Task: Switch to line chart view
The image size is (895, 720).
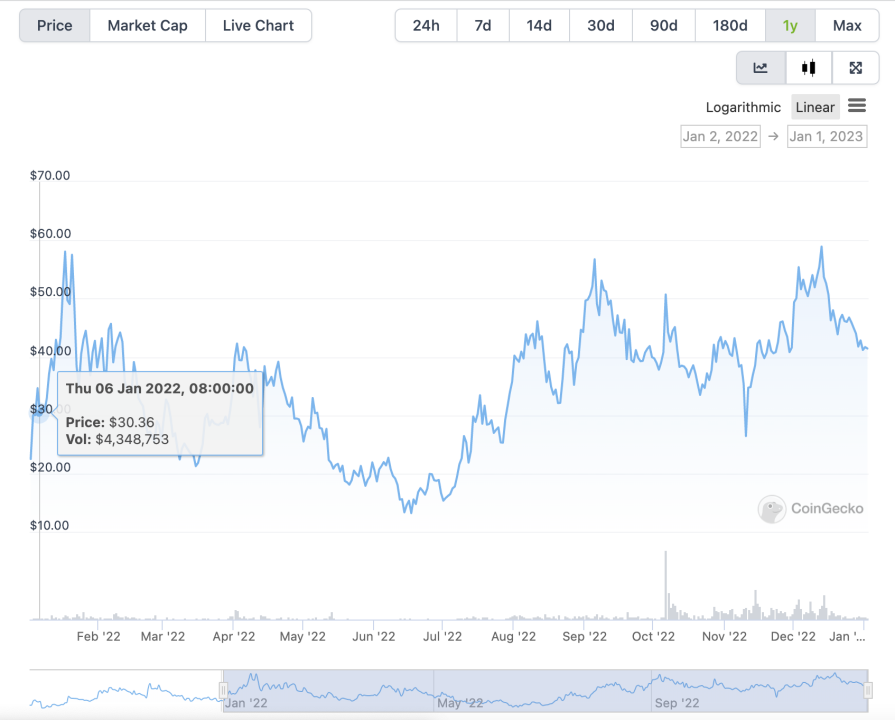Action: 760,67
